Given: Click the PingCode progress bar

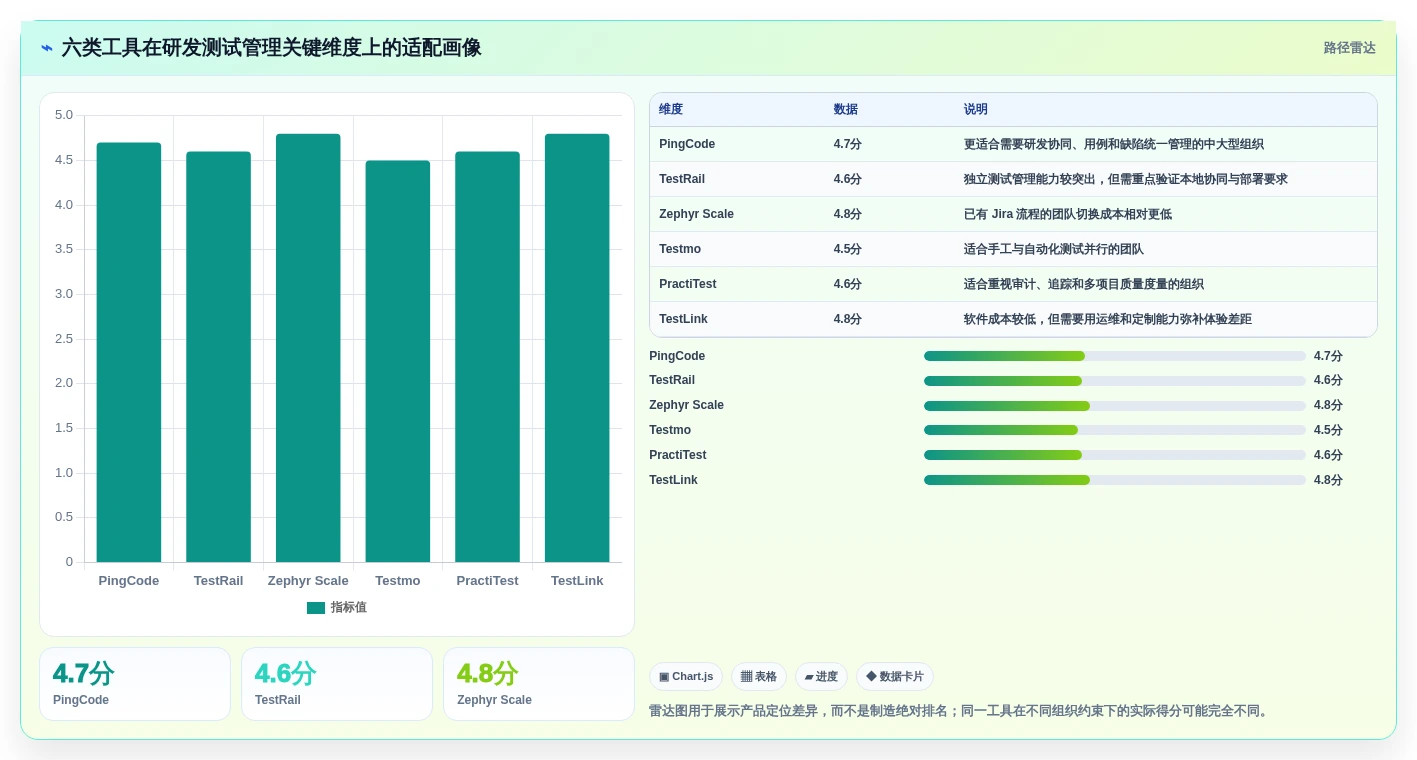Looking at the screenshot, I should pyautogui.click(x=1115, y=356).
